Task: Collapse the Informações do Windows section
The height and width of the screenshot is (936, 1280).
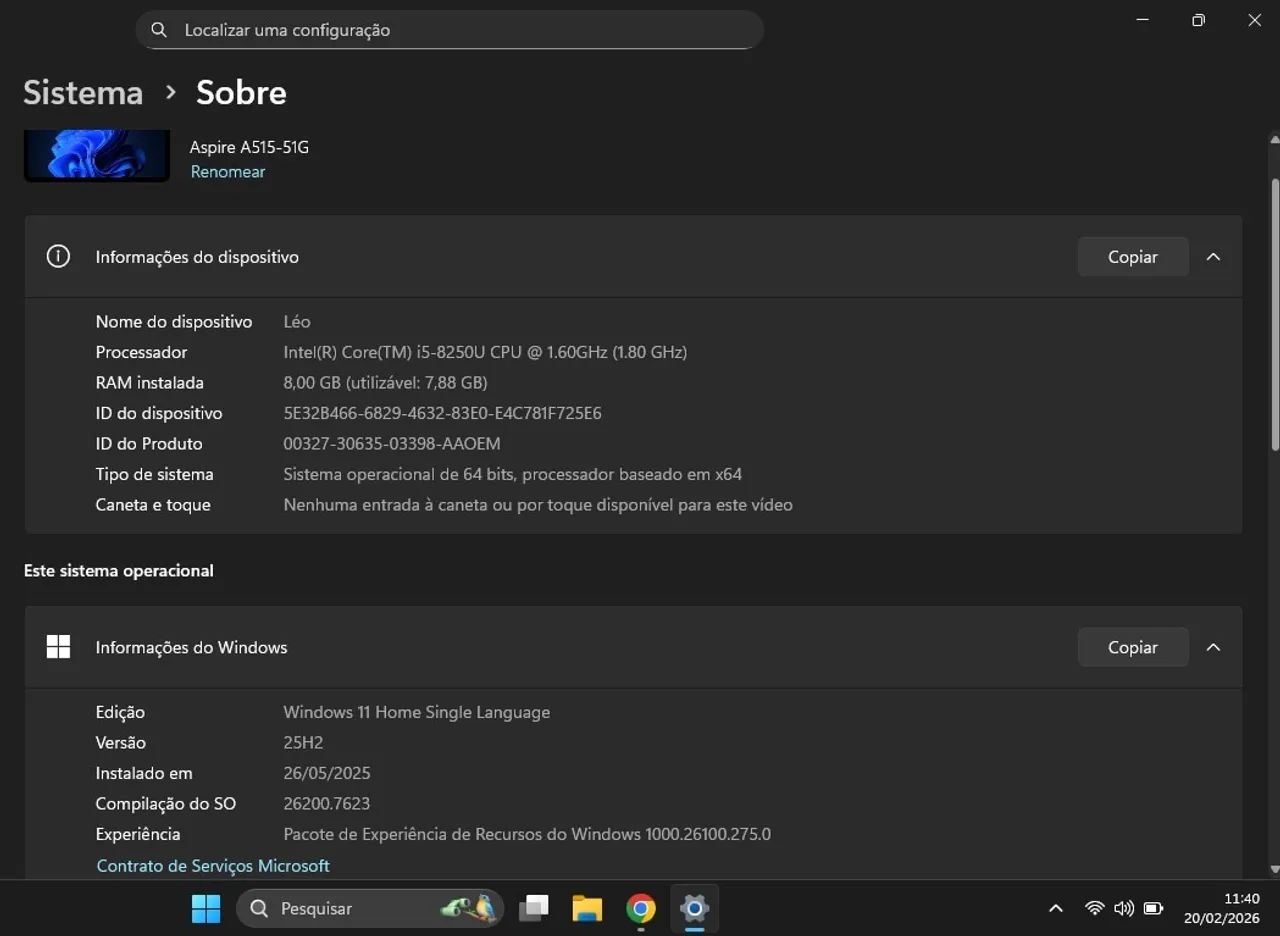Action: (x=1213, y=647)
